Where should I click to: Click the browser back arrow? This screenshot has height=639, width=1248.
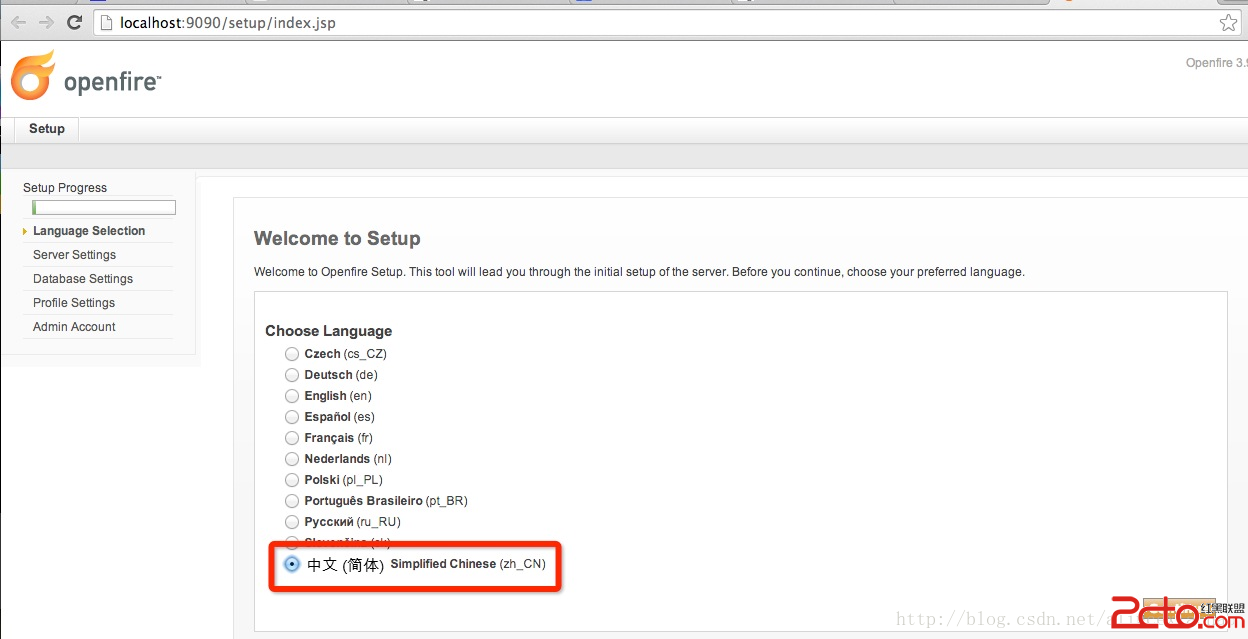[x=18, y=22]
